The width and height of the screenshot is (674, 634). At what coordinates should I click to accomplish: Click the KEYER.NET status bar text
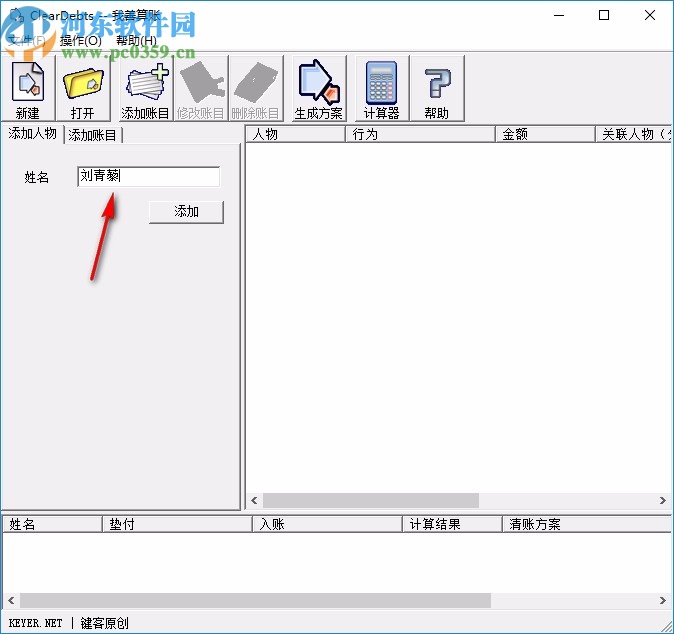coord(35,623)
